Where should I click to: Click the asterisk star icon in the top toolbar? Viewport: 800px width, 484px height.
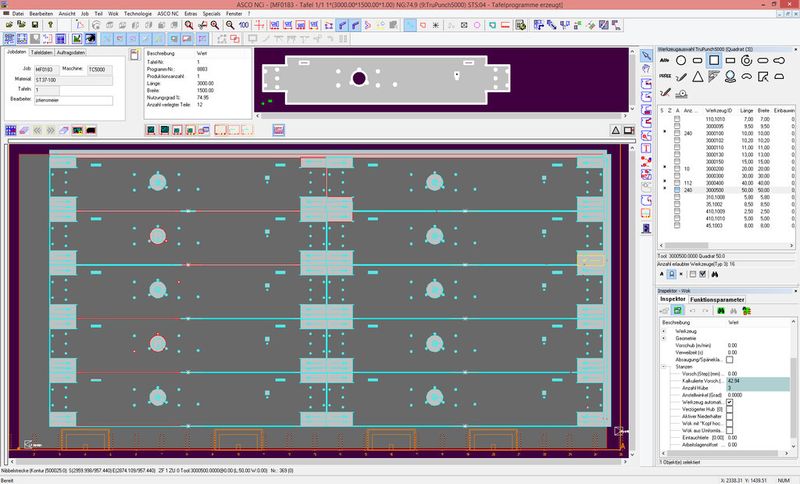point(436,24)
